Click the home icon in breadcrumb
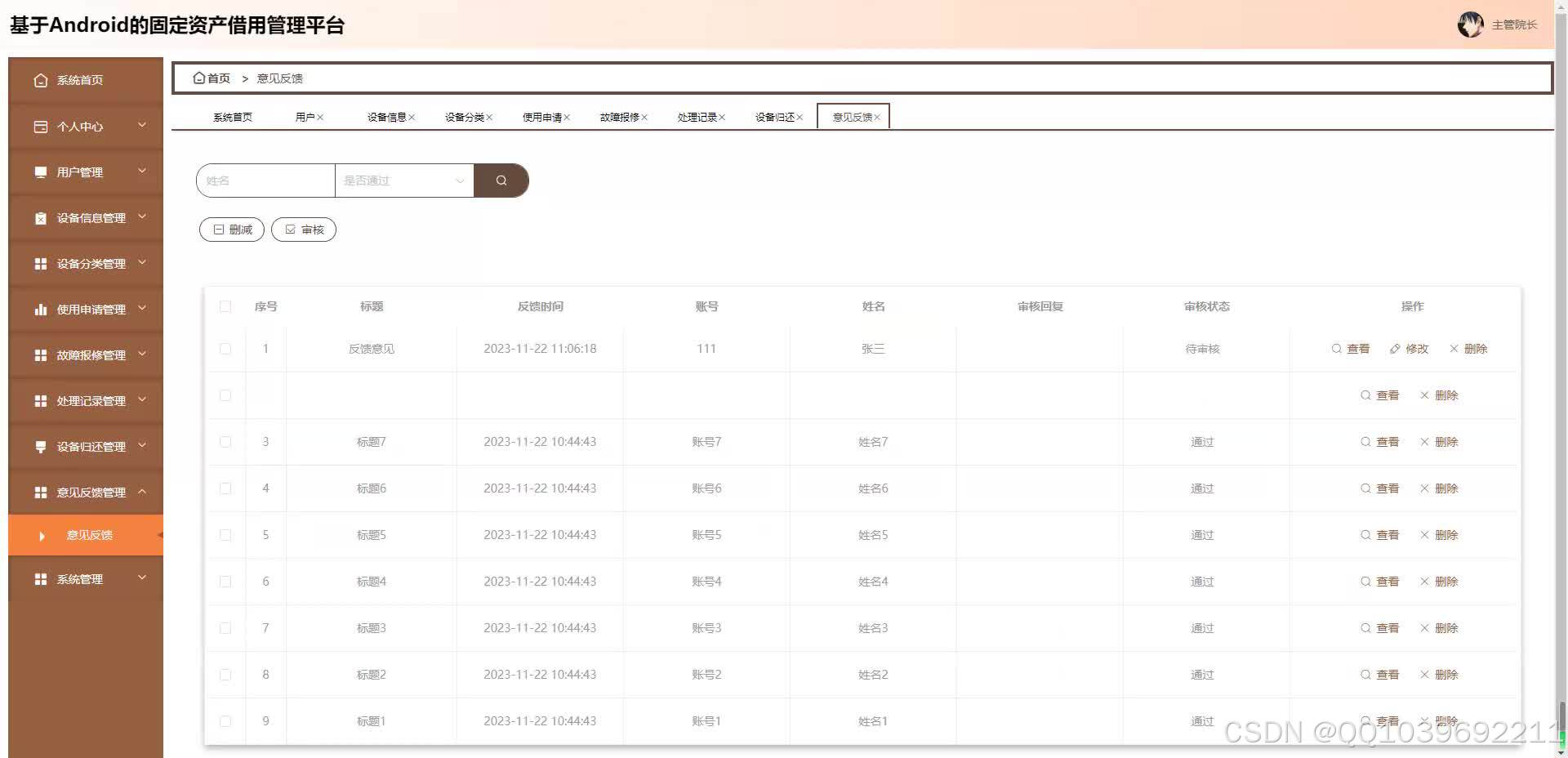1568x758 pixels. (198, 78)
